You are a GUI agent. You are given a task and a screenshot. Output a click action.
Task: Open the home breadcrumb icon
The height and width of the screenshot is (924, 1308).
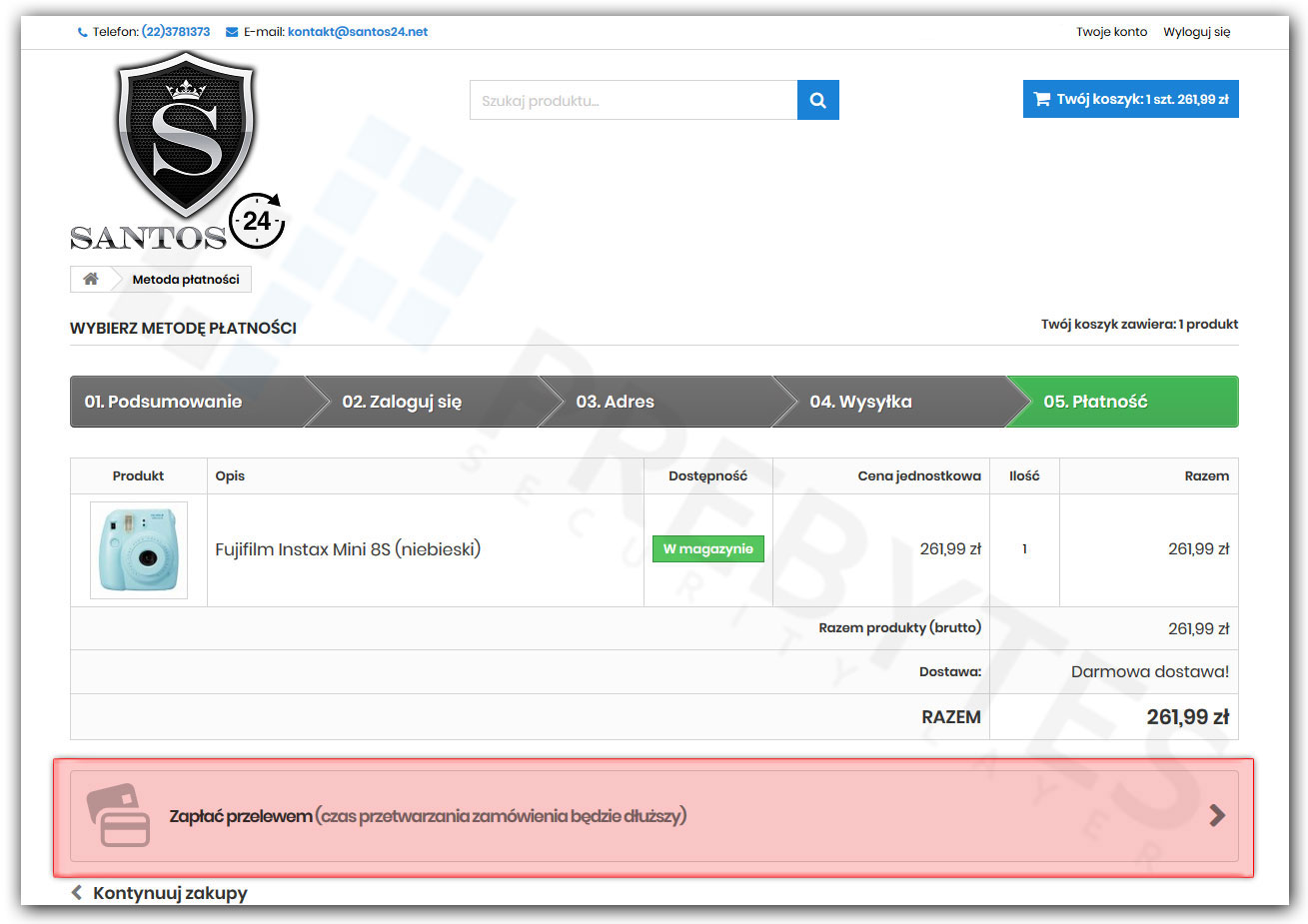(x=91, y=280)
